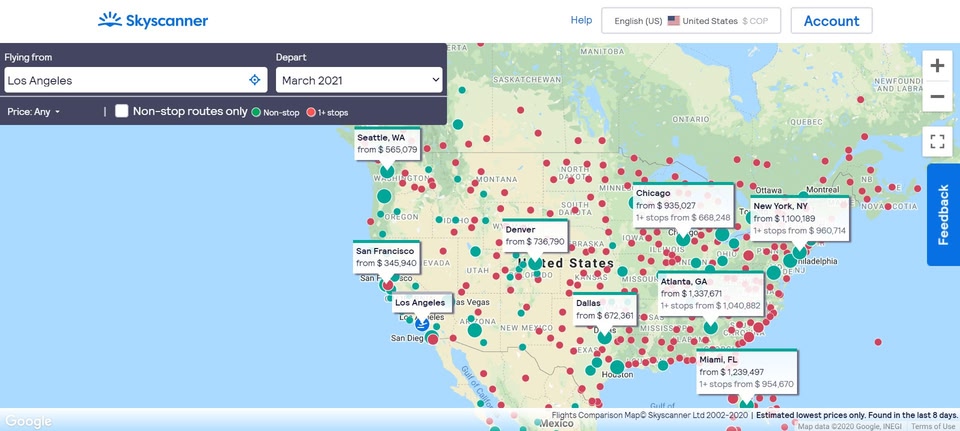Expand the Price: Any filter
960x431 pixels.
pyautogui.click(x=33, y=112)
